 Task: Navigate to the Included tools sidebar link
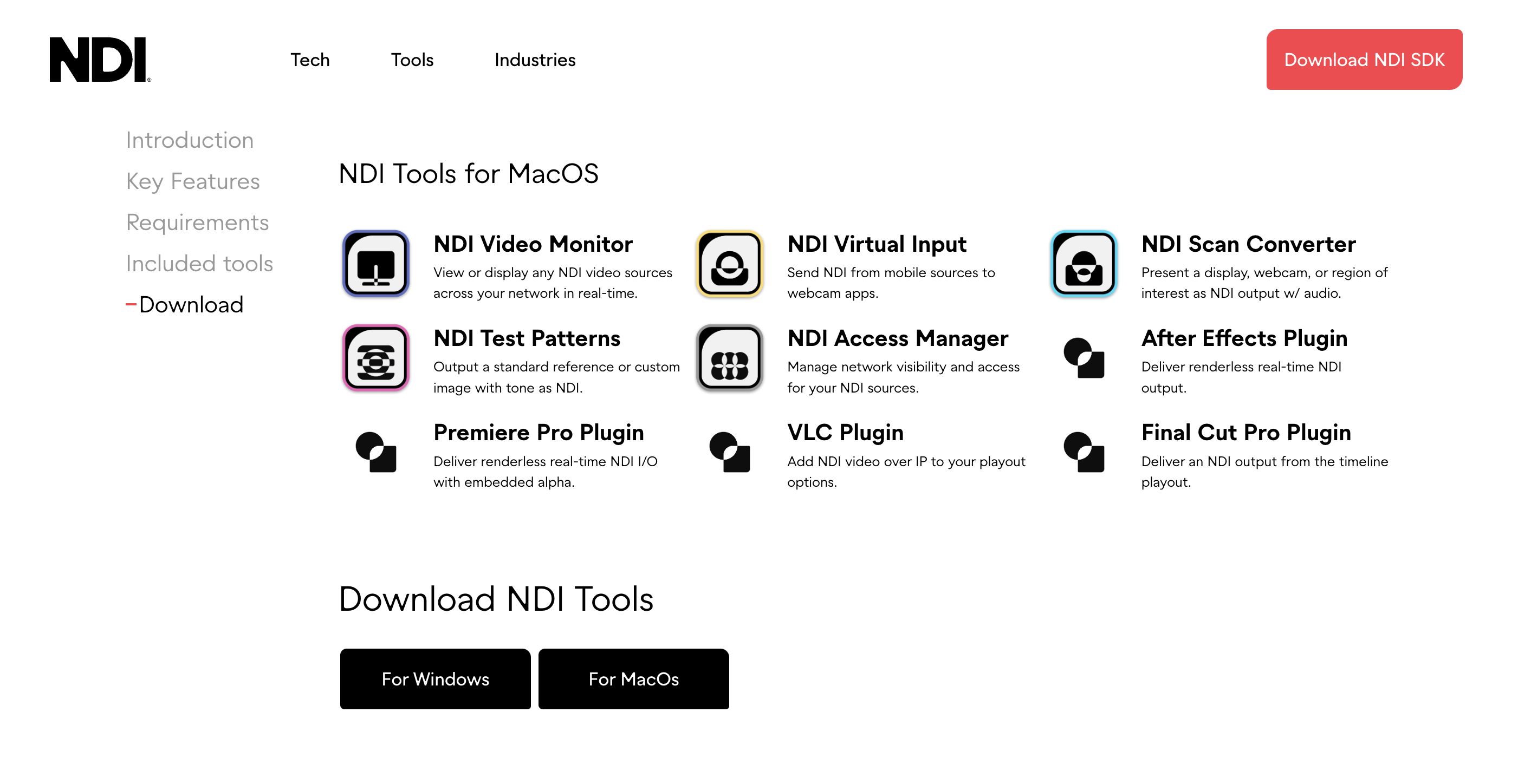[x=199, y=263]
